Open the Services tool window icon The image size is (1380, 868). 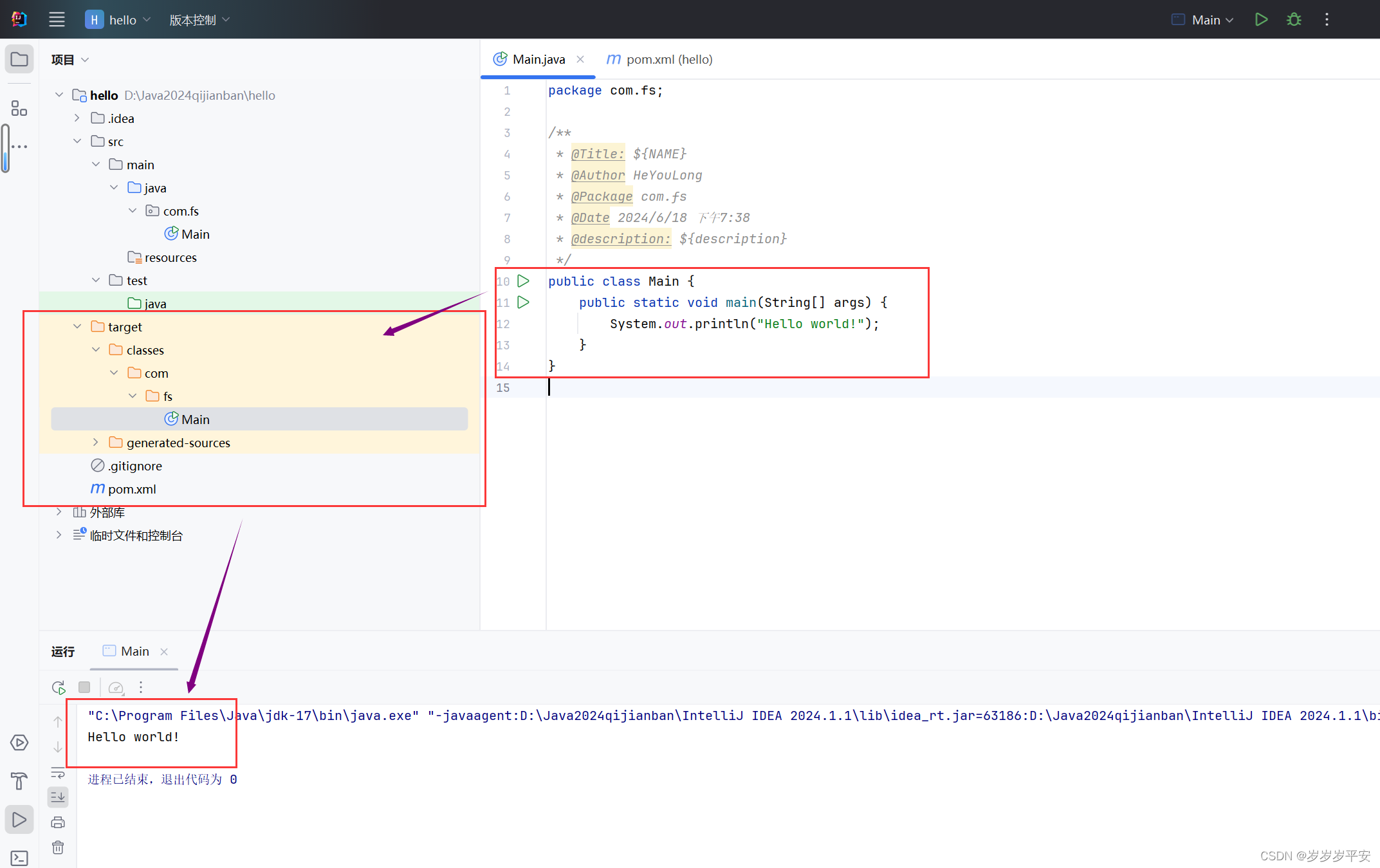point(19,743)
